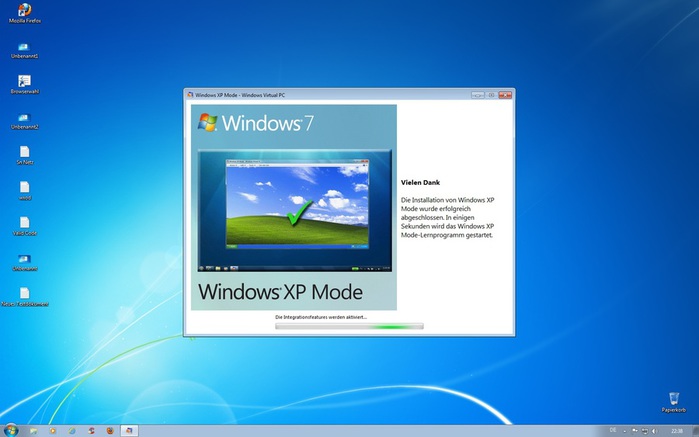Launch Internet Explorer from taskbar
The width and height of the screenshot is (699, 437).
pyautogui.click(x=72, y=431)
